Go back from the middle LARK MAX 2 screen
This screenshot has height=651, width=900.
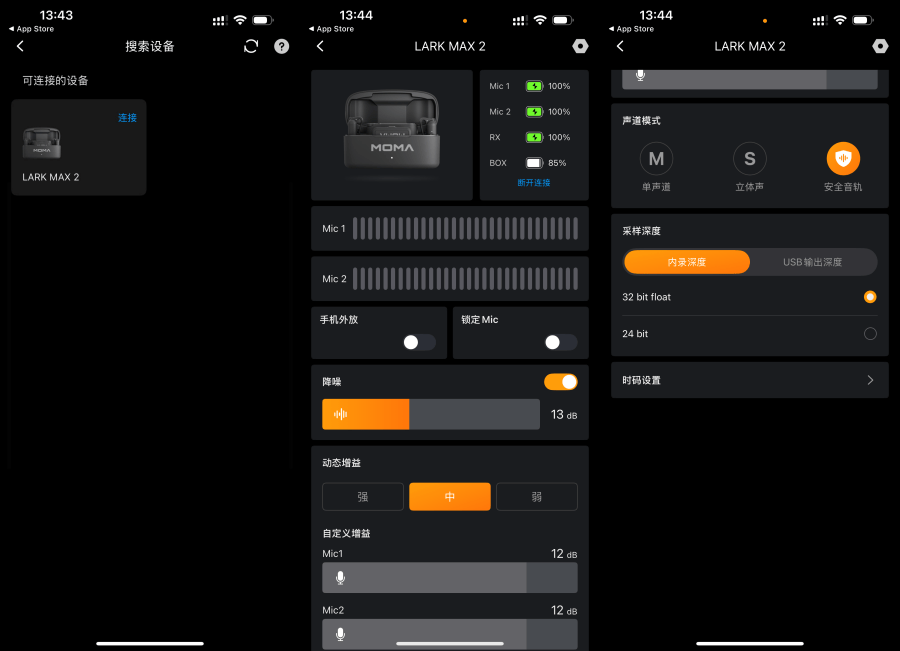(x=320, y=46)
